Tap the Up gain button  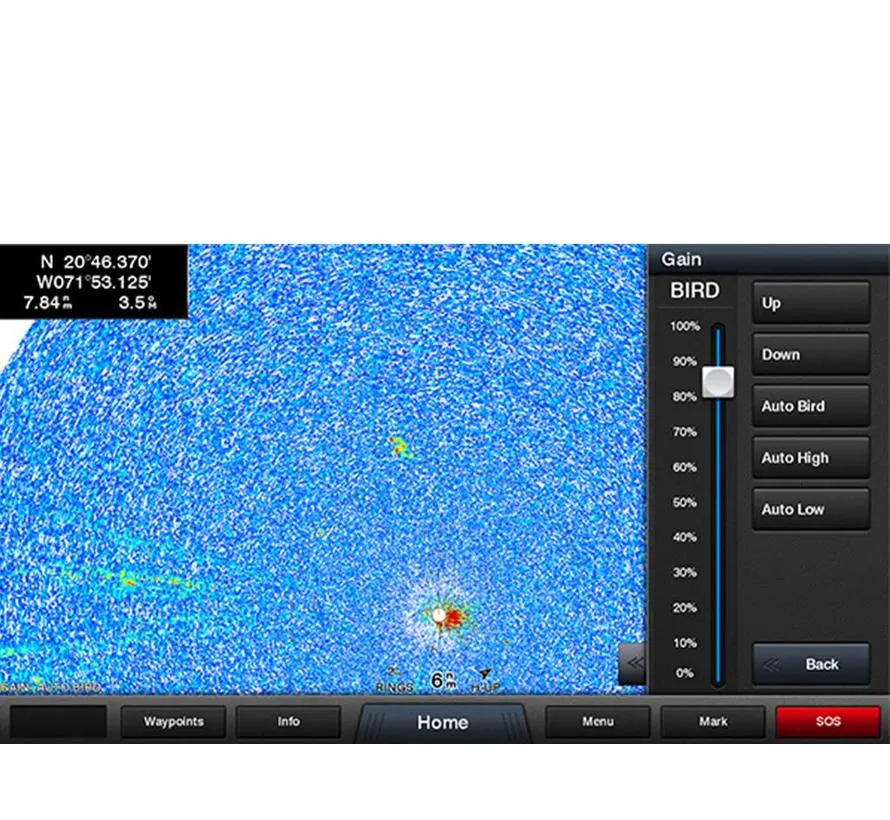coord(811,303)
